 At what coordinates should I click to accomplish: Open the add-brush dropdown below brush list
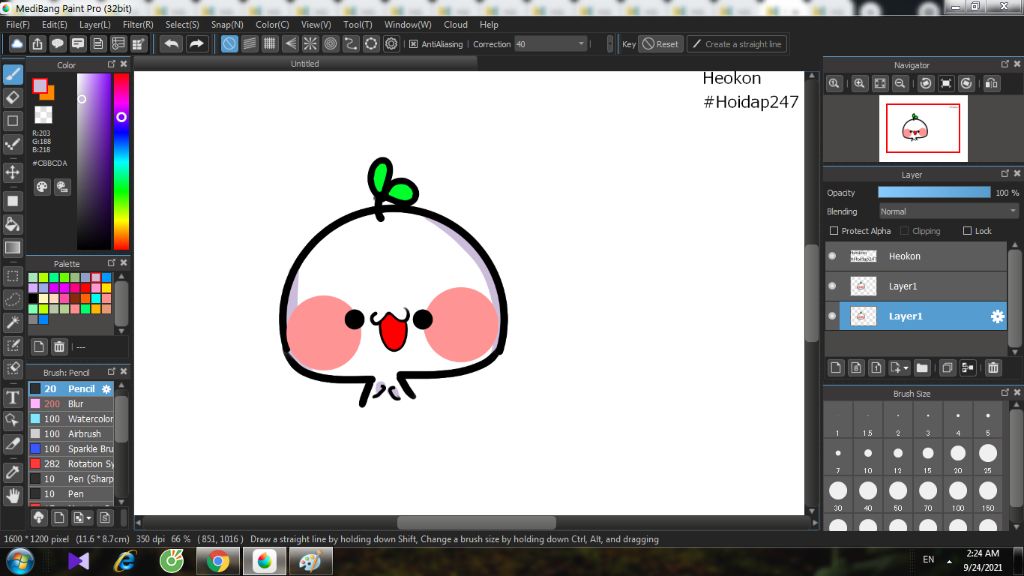82,518
